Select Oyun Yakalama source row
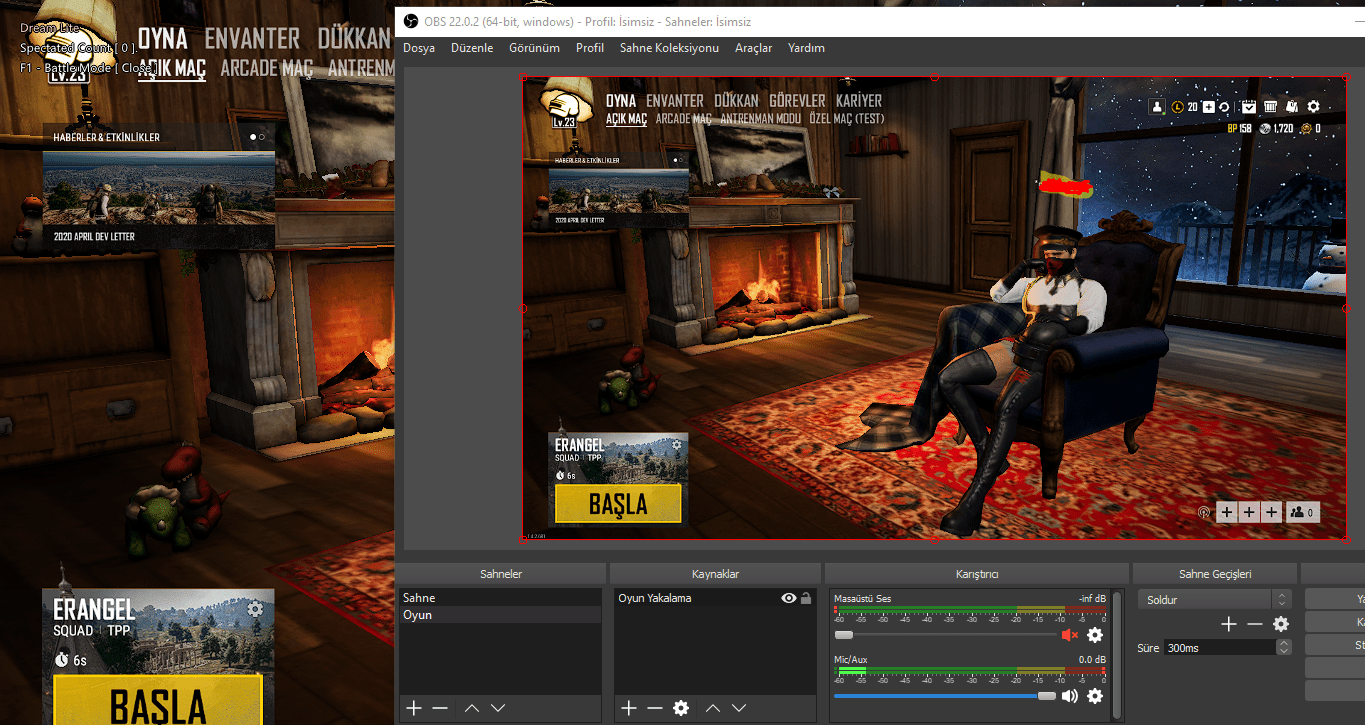This screenshot has height=725, width=1365. [715, 598]
